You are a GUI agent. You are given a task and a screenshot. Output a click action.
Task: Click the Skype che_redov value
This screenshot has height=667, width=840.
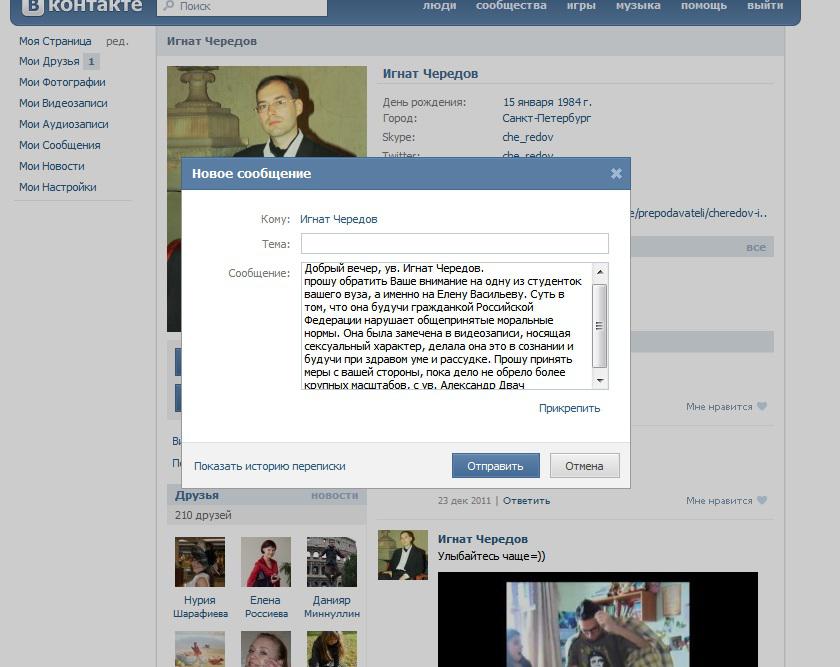pyautogui.click(x=528, y=137)
